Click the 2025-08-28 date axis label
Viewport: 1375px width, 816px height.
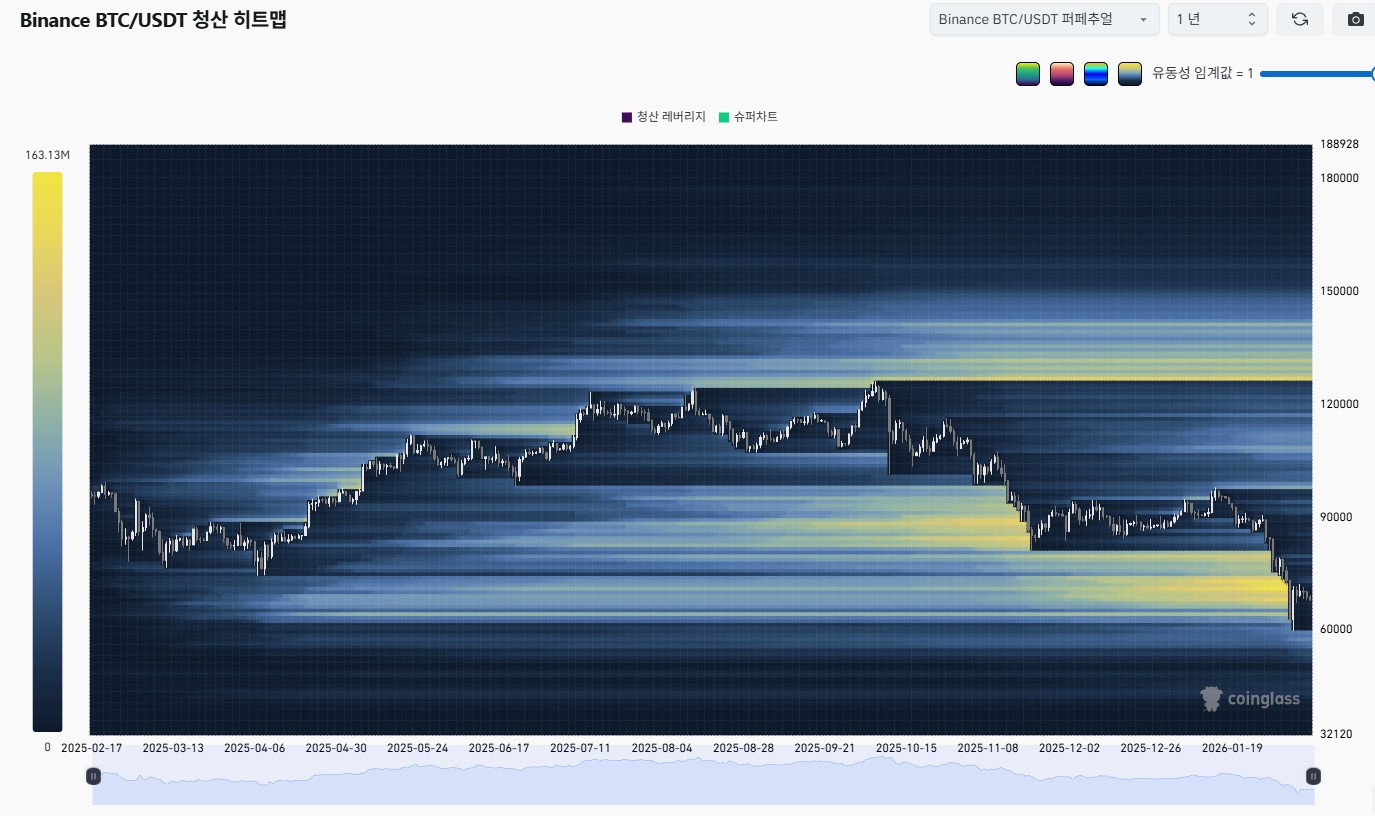pyautogui.click(x=743, y=747)
